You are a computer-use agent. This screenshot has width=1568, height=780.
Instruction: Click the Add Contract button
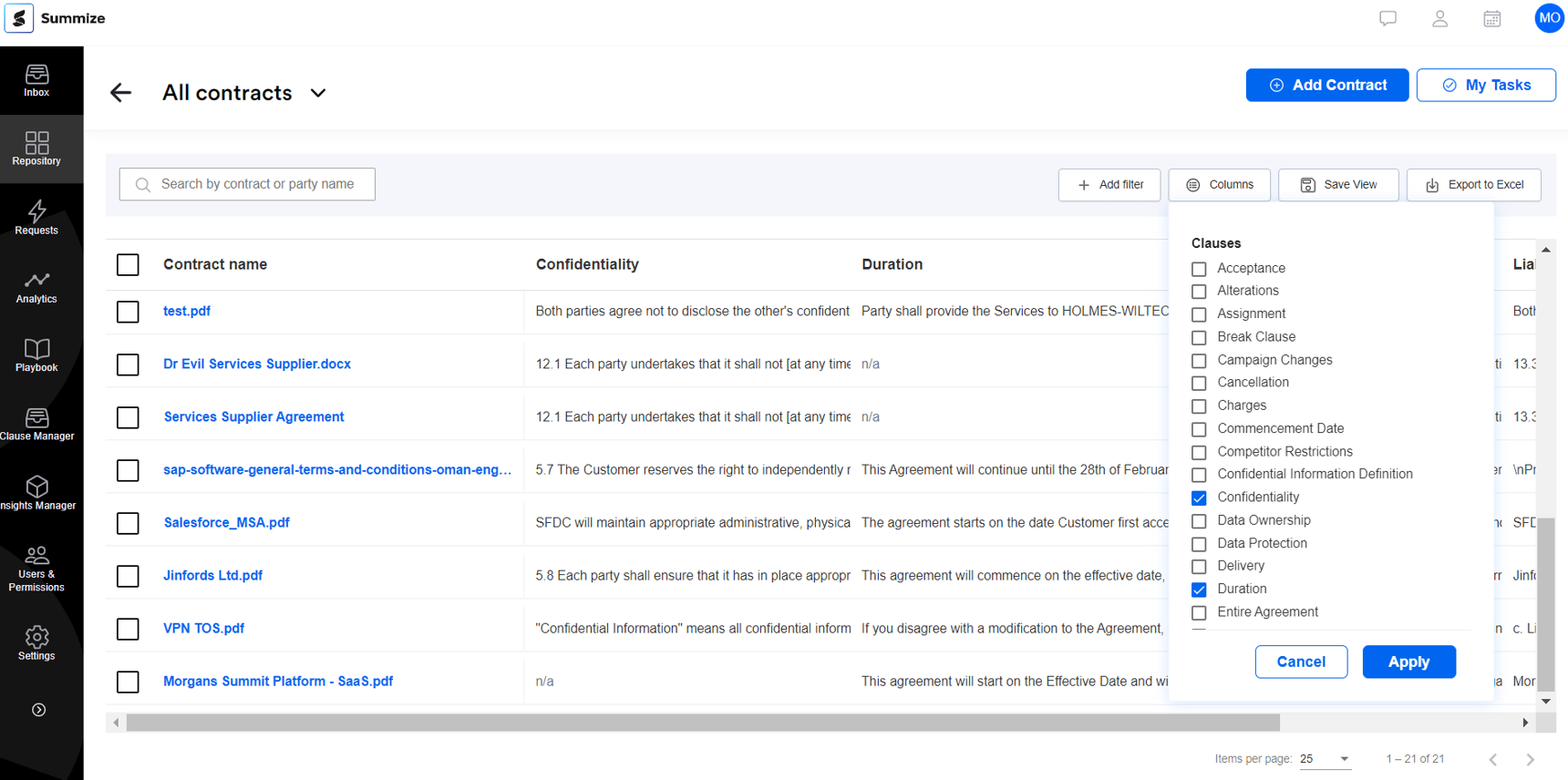[x=1327, y=85]
